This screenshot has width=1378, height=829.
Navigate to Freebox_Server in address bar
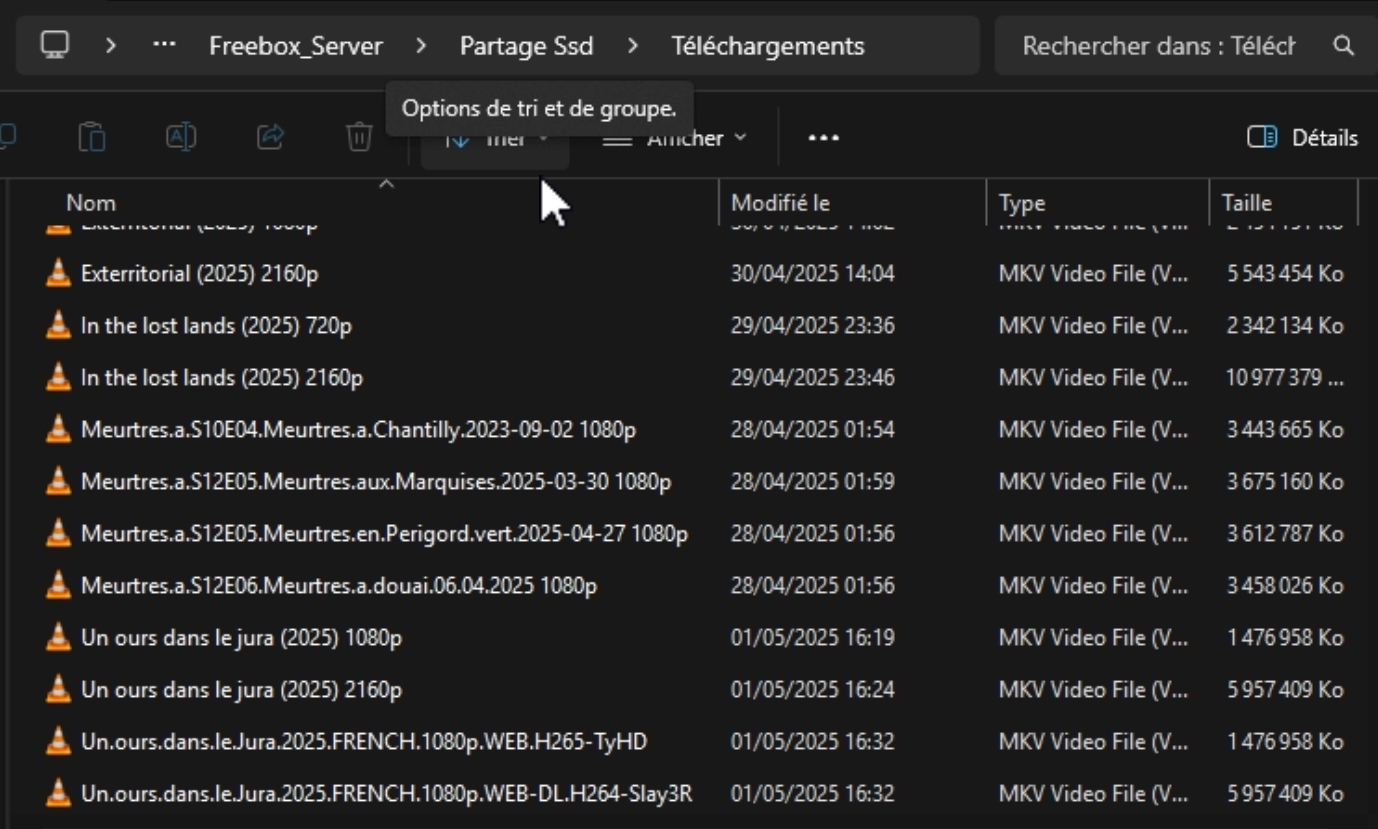295,46
